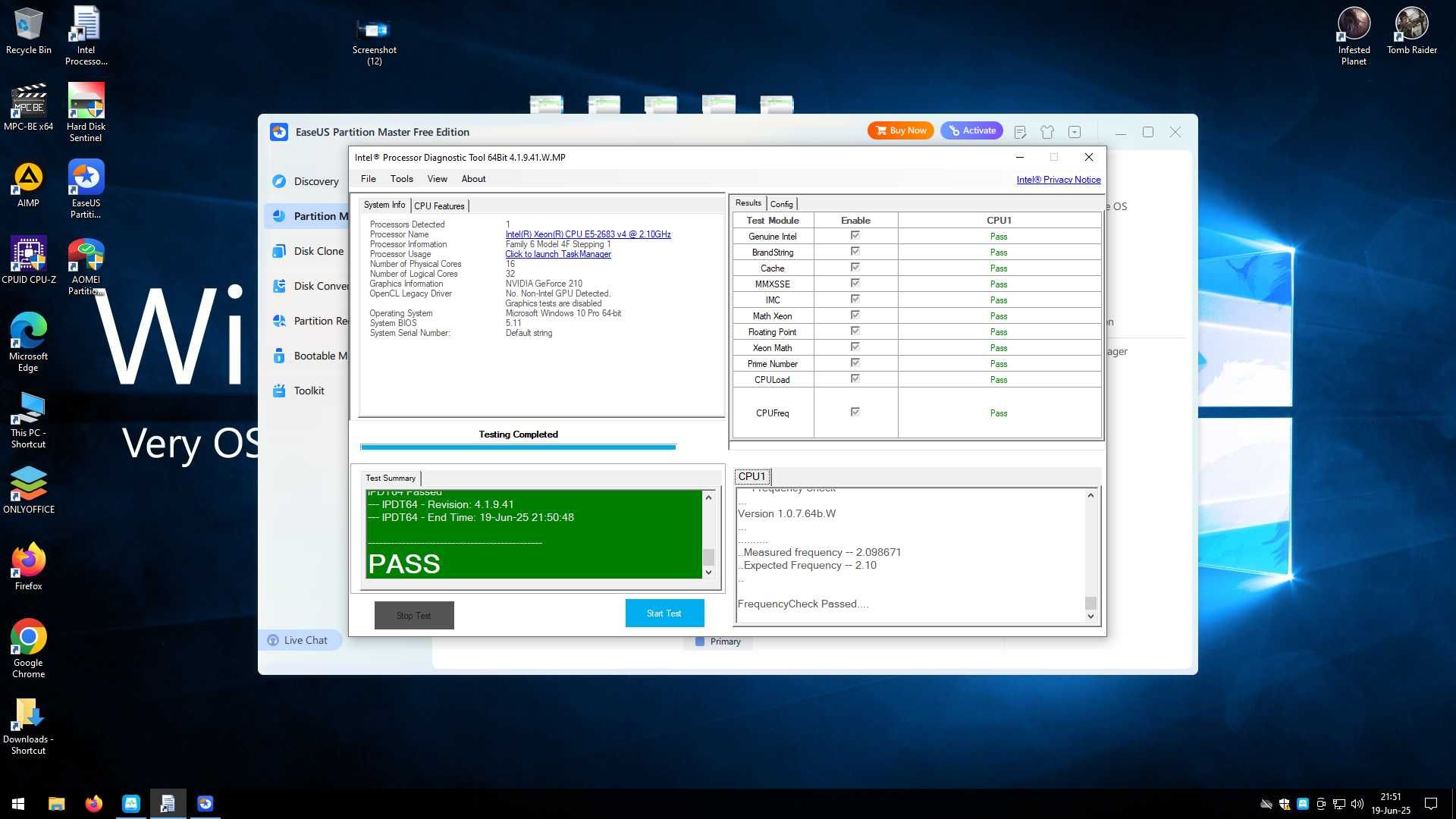Open CPUID CPU-Z desktop icon
Viewport: 1456px width, 819px height.
coord(28,261)
